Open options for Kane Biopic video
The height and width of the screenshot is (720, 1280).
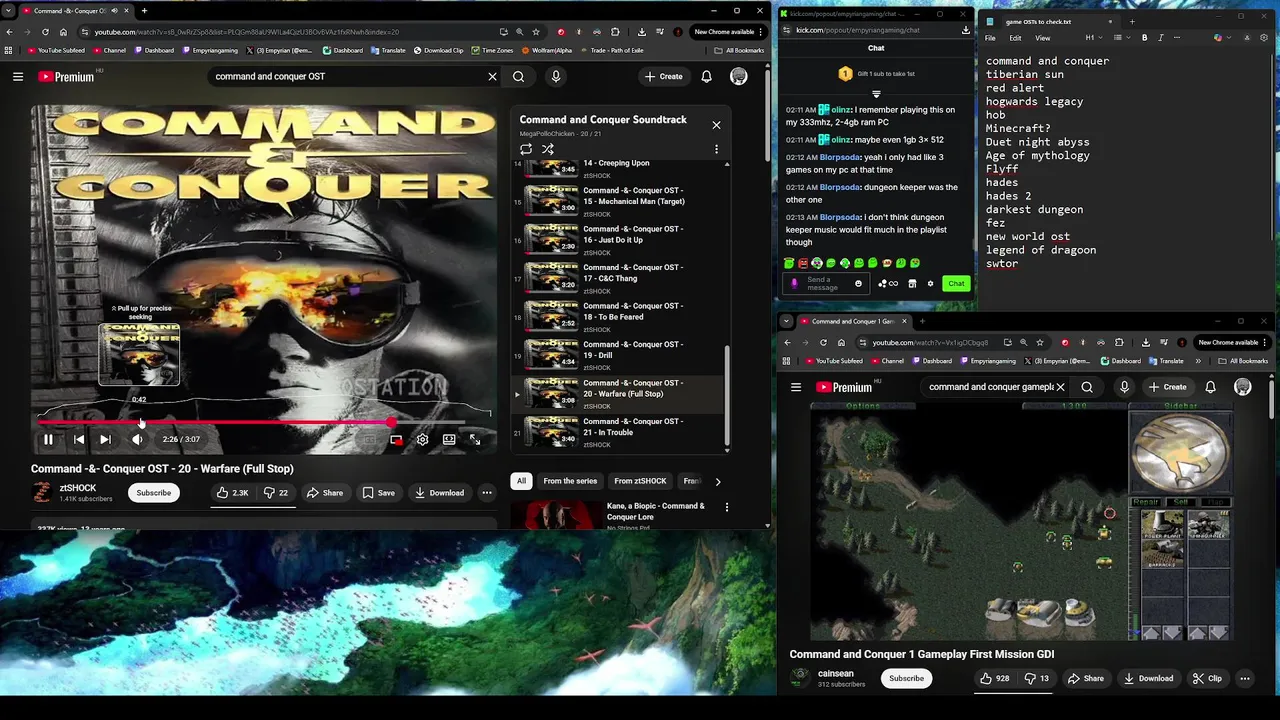click(727, 507)
